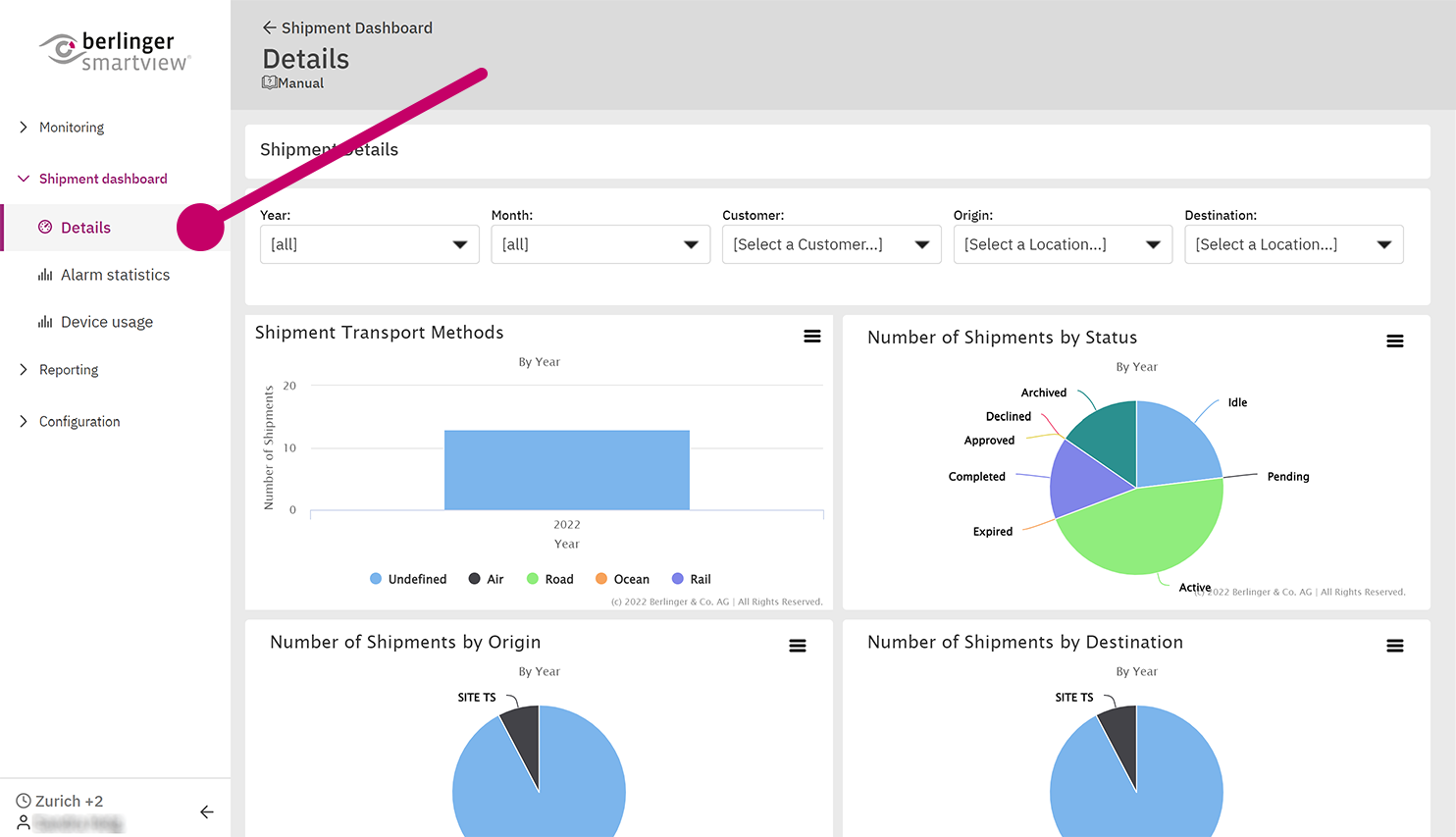Click the user profile icon in sidebar footer
This screenshot has width=1456, height=837.
point(24,823)
